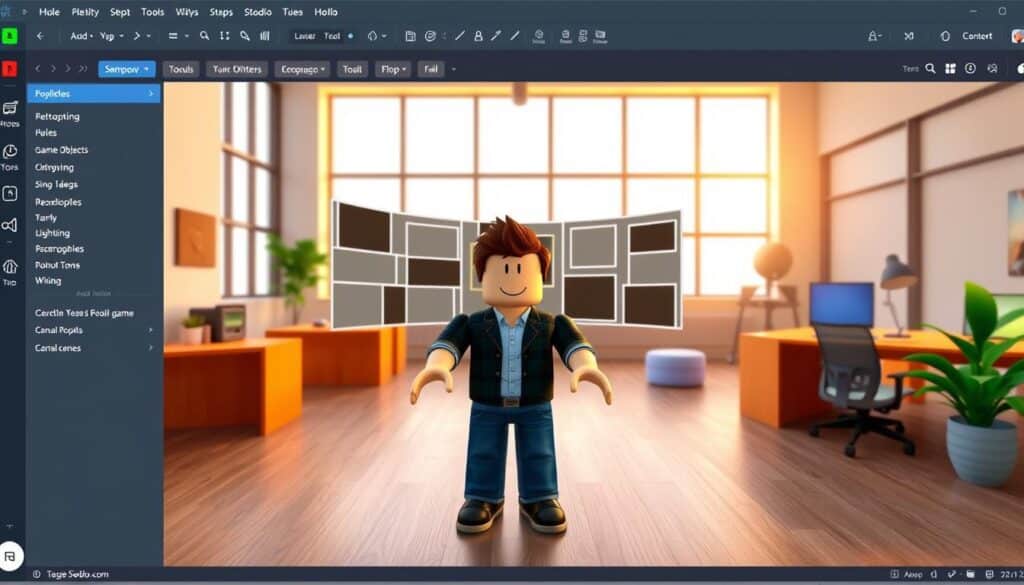Select the Laser Tool in the toolbar
The image size is (1024, 585).
pyautogui.click(x=317, y=35)
